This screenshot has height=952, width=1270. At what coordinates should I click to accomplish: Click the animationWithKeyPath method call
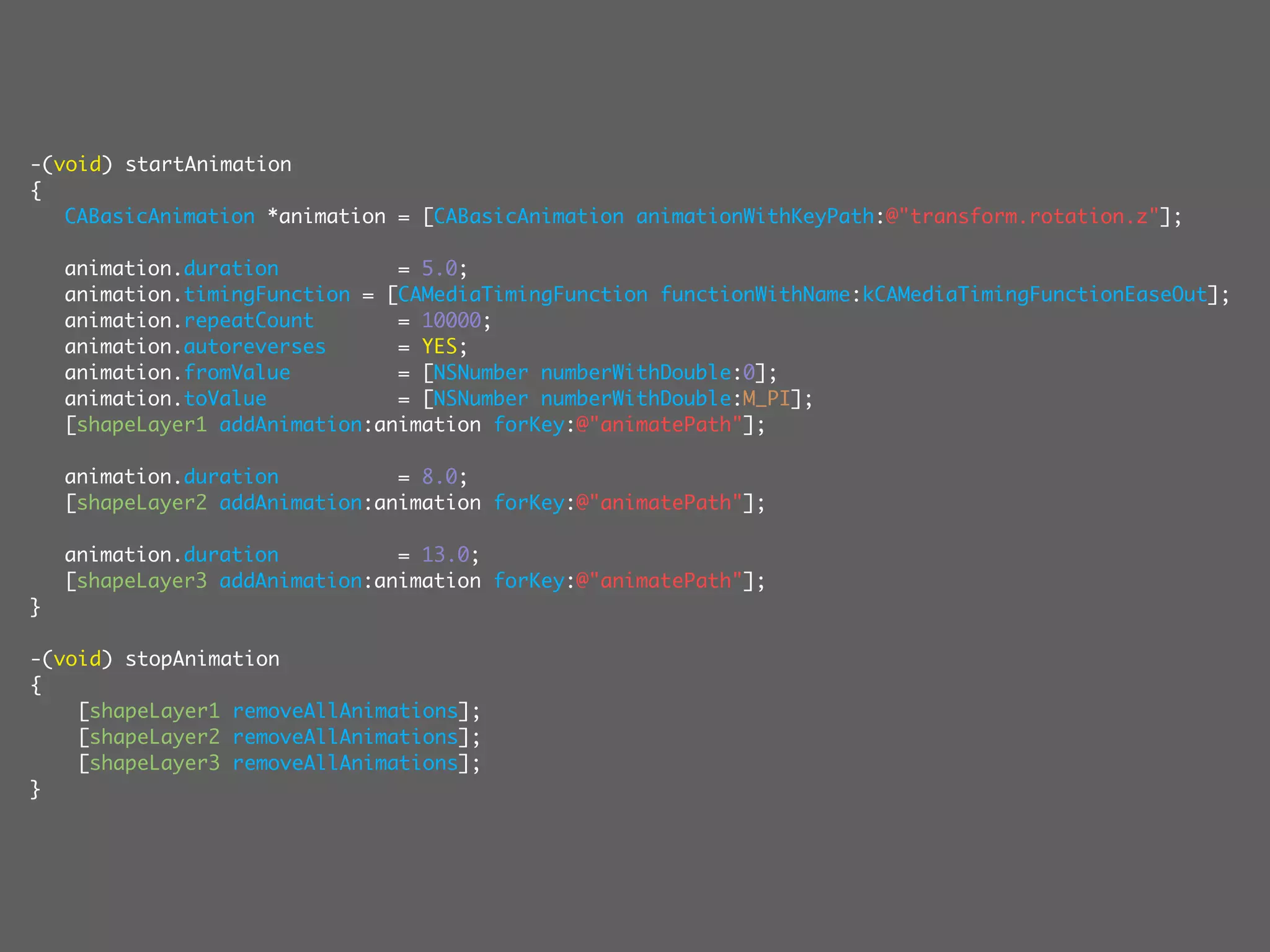(755, 217)
